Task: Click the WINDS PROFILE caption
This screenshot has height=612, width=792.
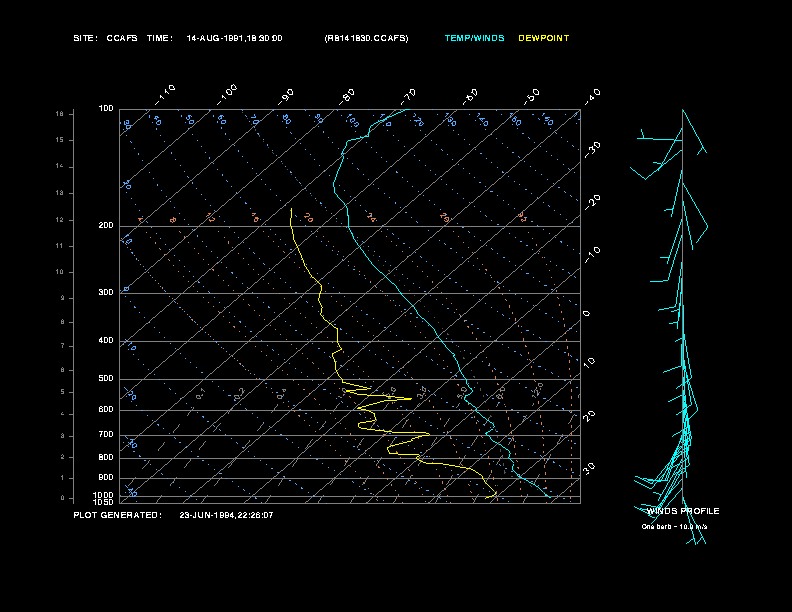Action: point(683,511)
